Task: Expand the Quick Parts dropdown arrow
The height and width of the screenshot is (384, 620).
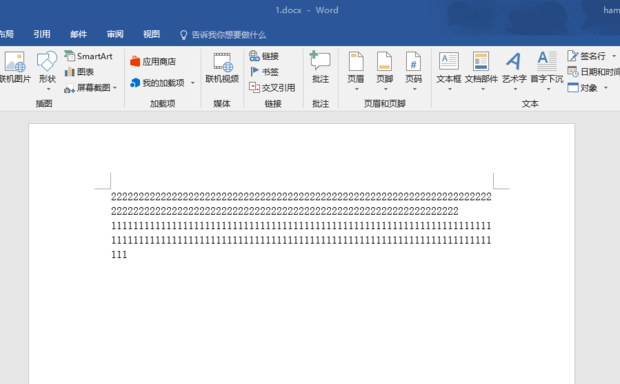Action: coord(483,89)
